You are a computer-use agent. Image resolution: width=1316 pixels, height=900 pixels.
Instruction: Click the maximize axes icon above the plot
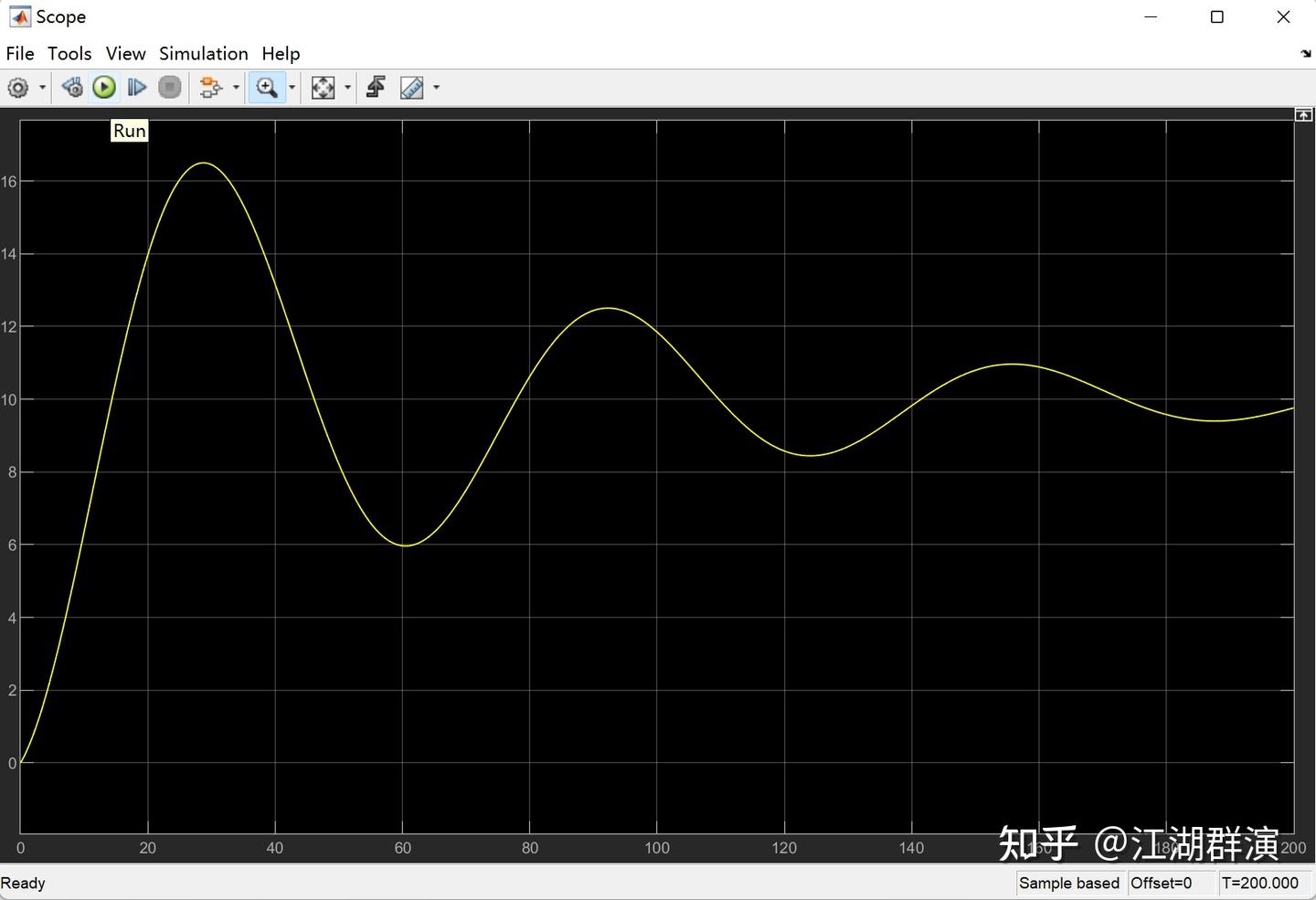point(1304,114)
